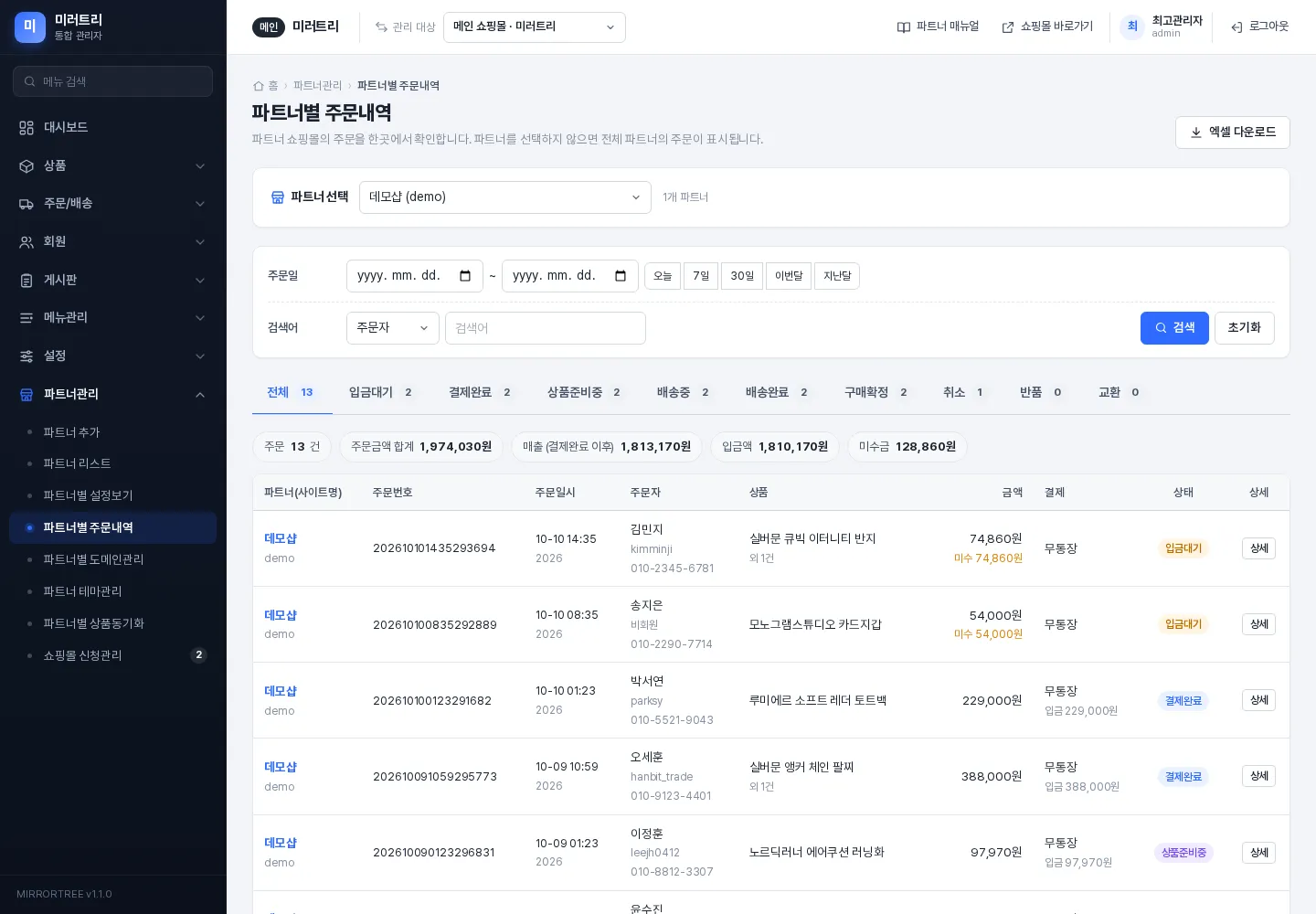The image size is (1316, 914).
Task: Click 데모샵 link in 김민지 order row
Action: click(281, 539)
